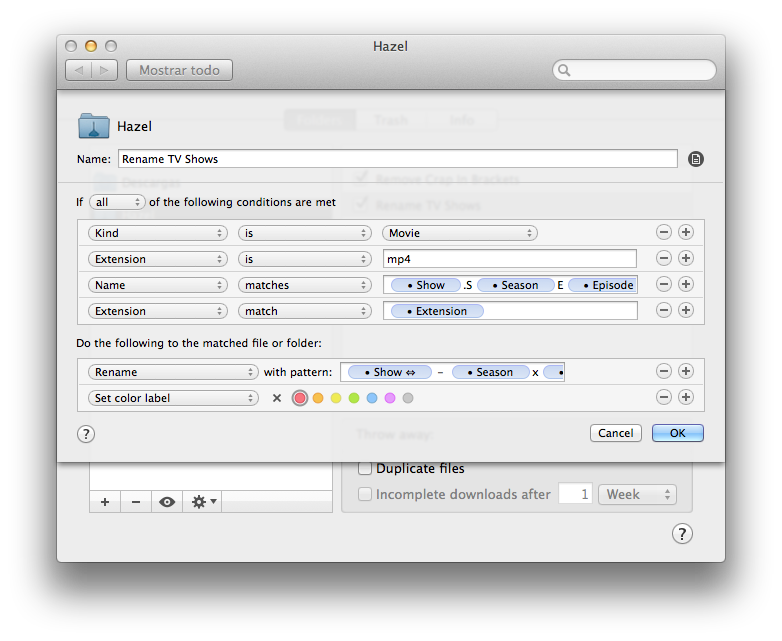Click the Season token in rename pattern
Screen dimensions: 782x641
(x=491, y=372)
